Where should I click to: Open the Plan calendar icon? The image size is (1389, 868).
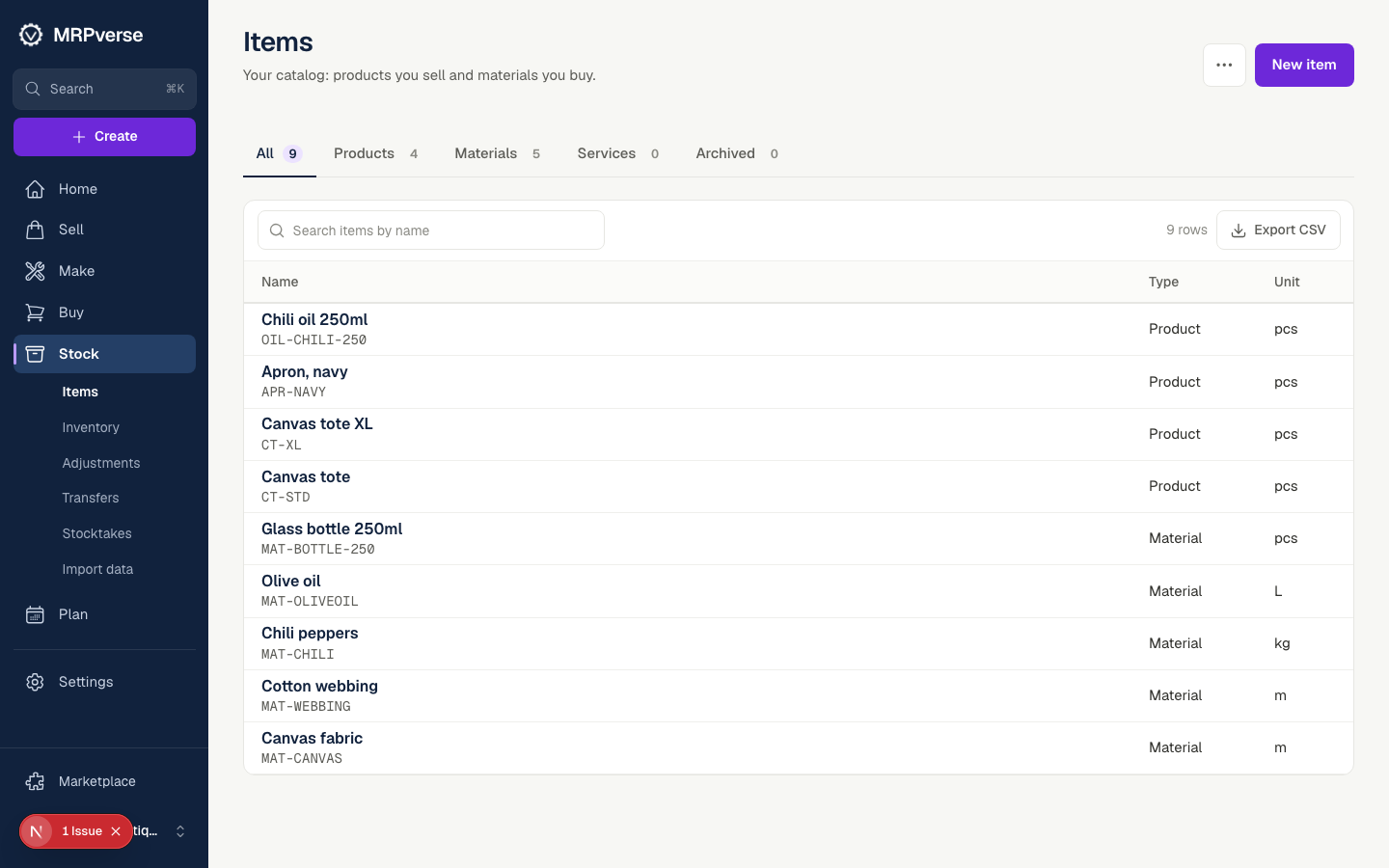(35, 614)
